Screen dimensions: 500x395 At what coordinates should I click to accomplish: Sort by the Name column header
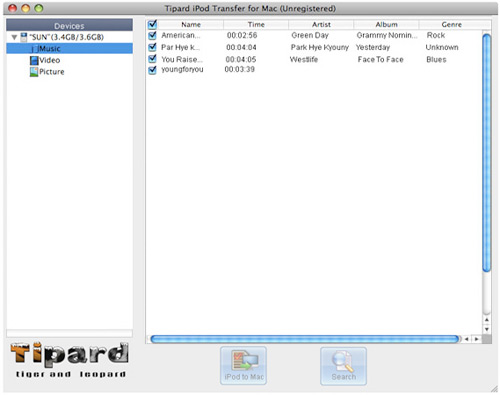pos(191,24)
